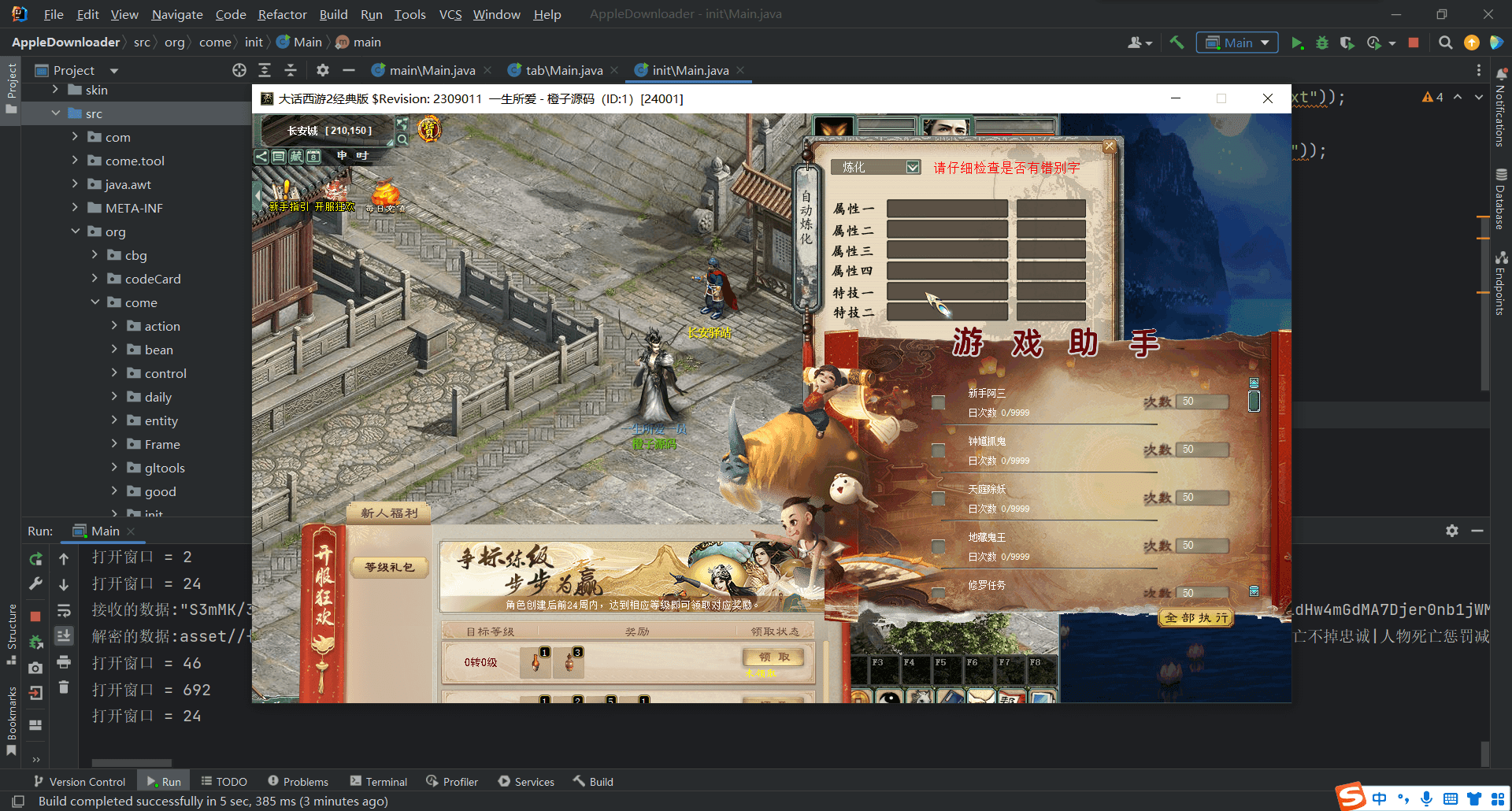Screen dimensions: 1512x811
Task: Click the 全部执行 button
Action: coord(1195,618)
